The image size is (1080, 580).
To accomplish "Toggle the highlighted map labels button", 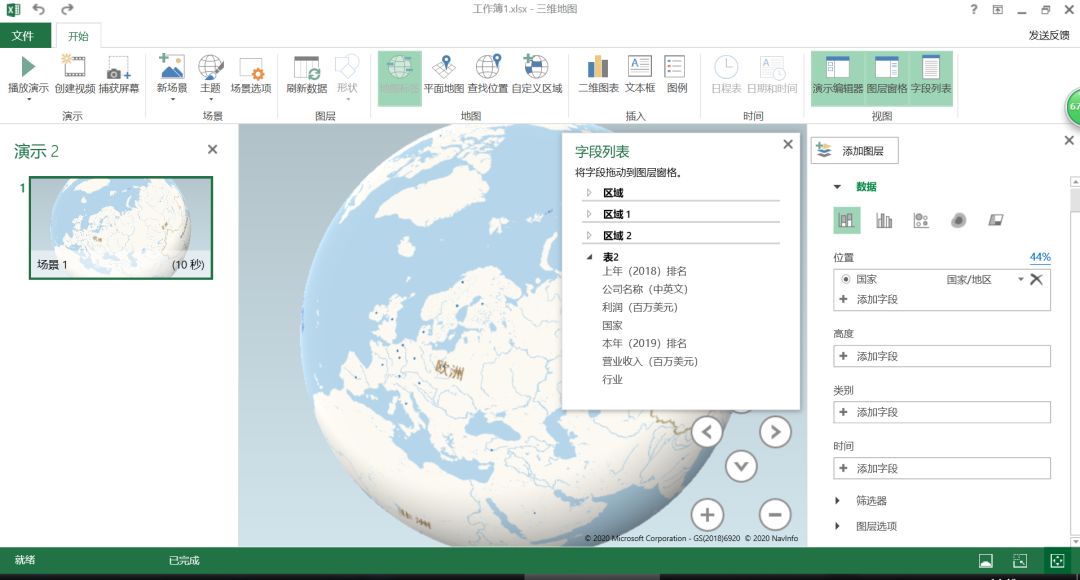I will 399,78.
